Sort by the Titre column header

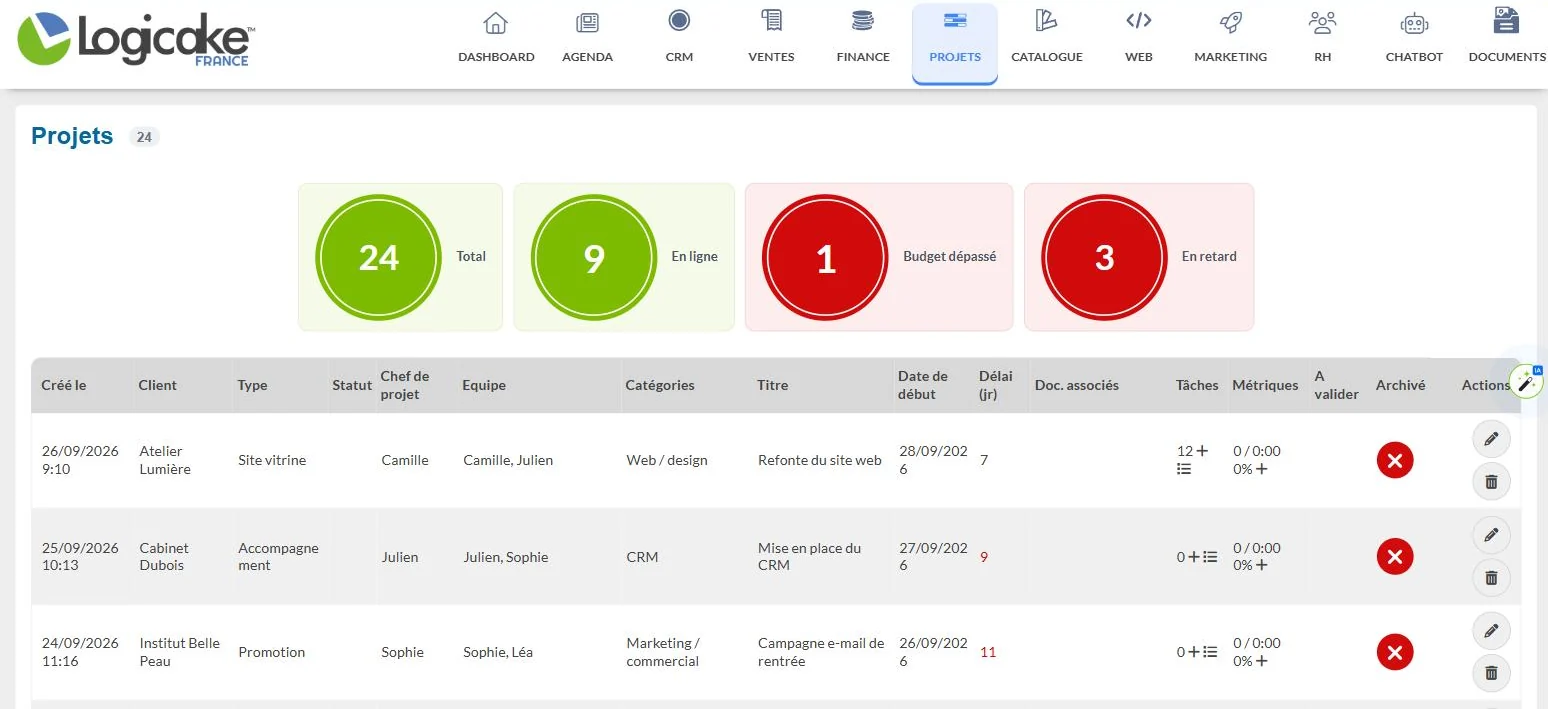[x=773, y=385]
